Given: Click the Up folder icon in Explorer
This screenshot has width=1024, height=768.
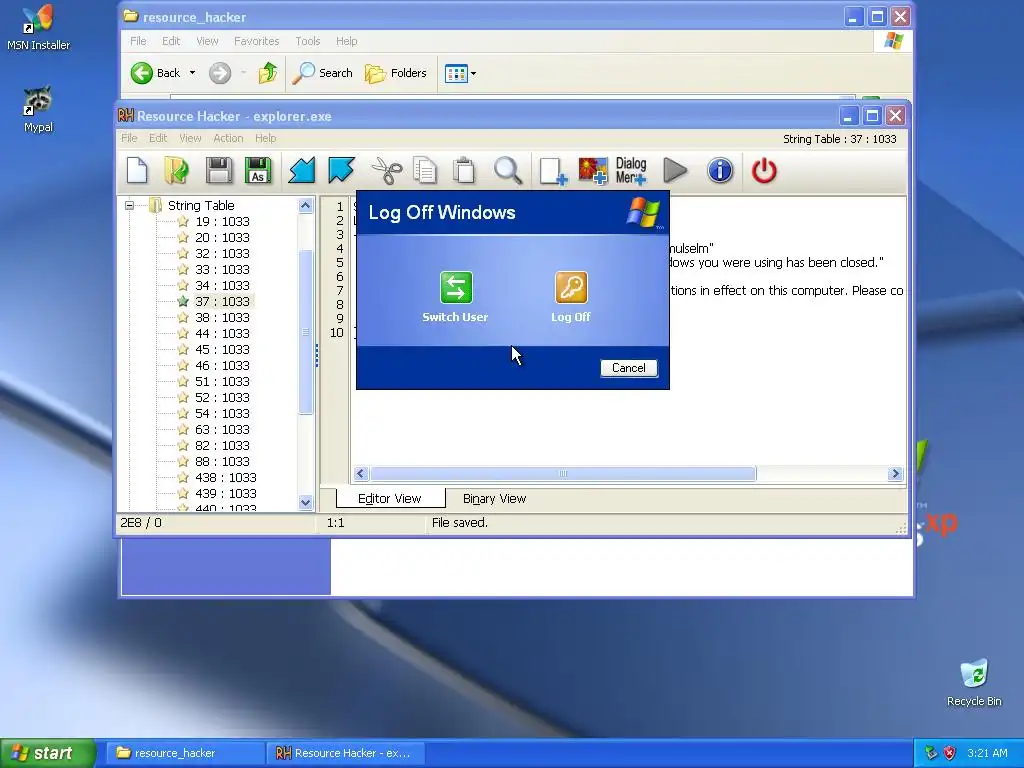Looking at the screenshot, I should [268, 73].
